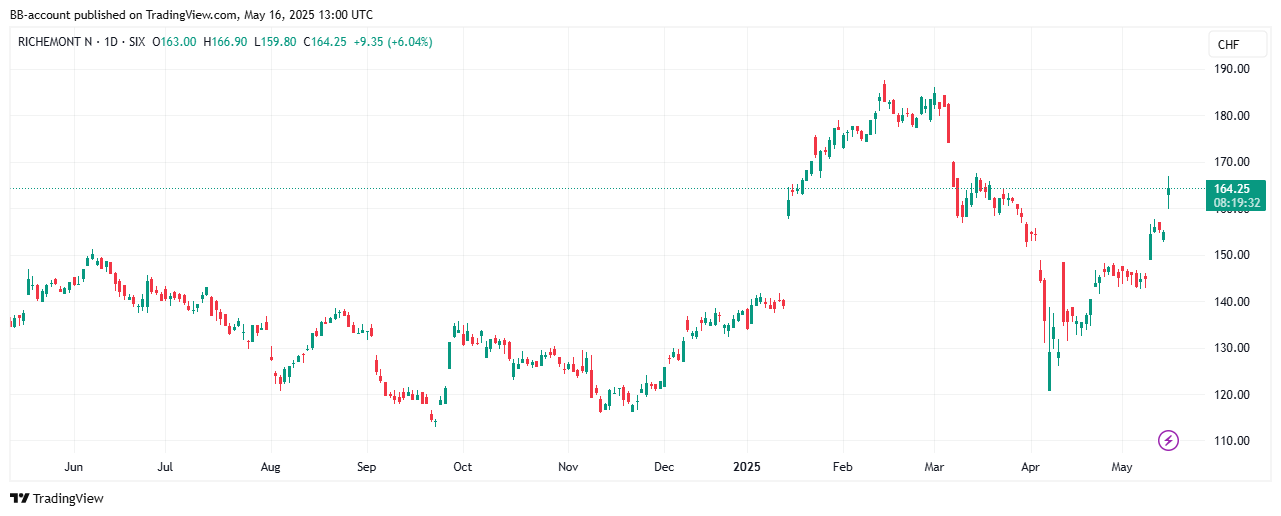Click the 130.00 price axis label
Image resolution: width=1281 pixels, height=516 pixels.
(1231, 348)
